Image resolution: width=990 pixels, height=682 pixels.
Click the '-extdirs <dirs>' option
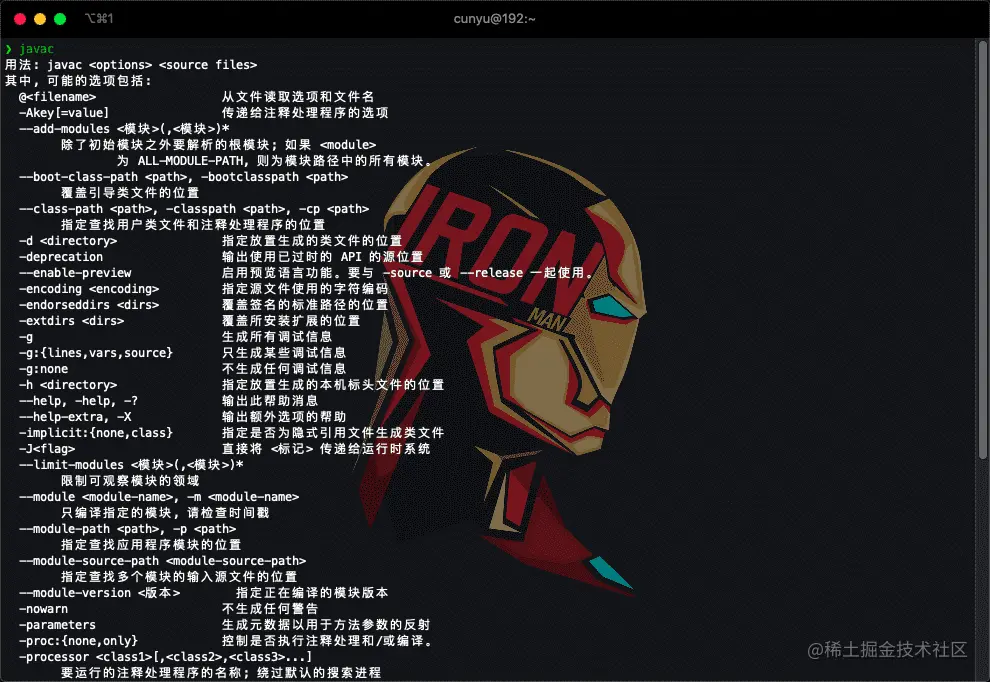(71, 321)
